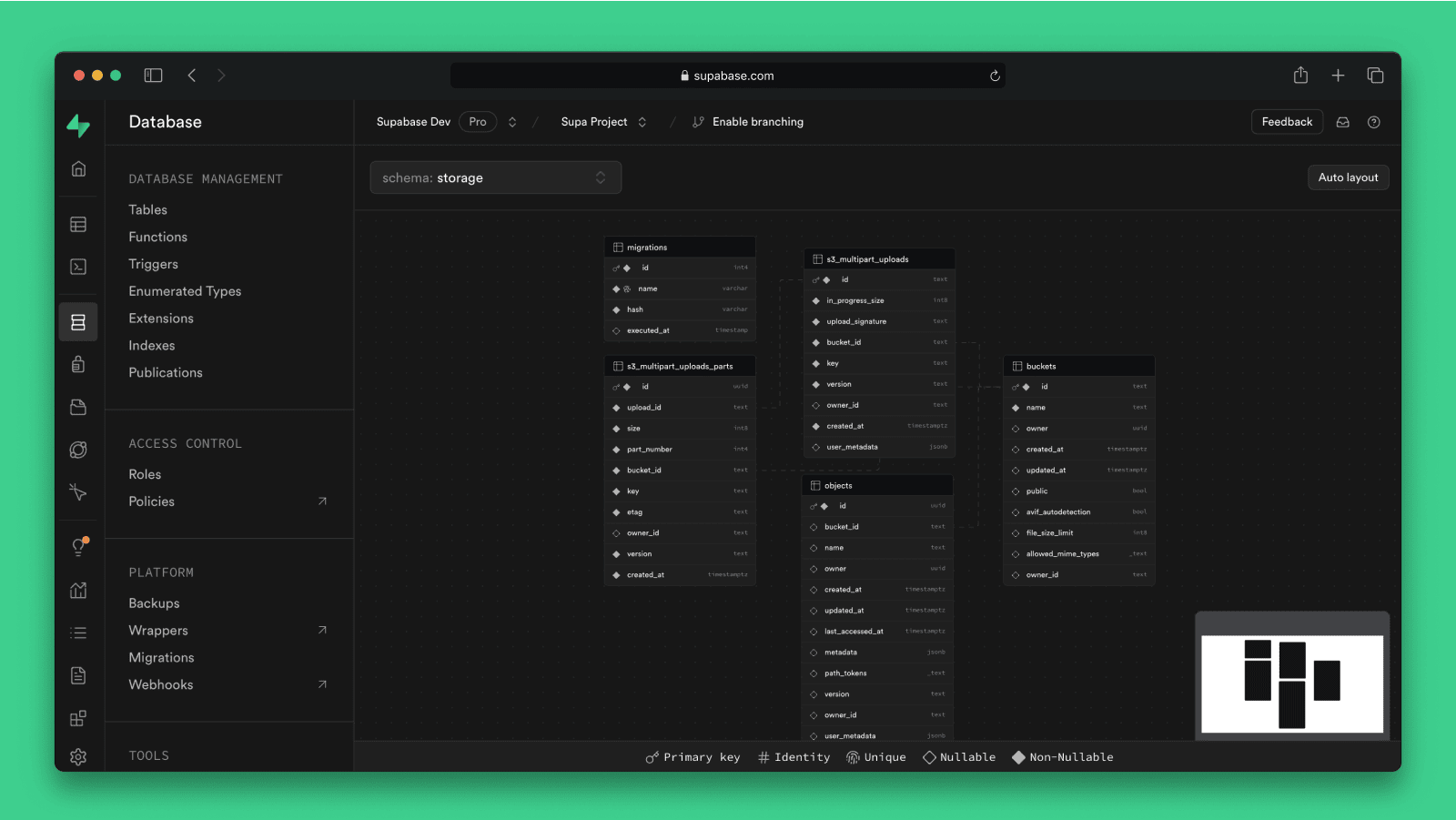The width and height of the screenshot is (1456, 820).
Task: Open the Table Editor icon in sidebar
Action: [78, 225]
